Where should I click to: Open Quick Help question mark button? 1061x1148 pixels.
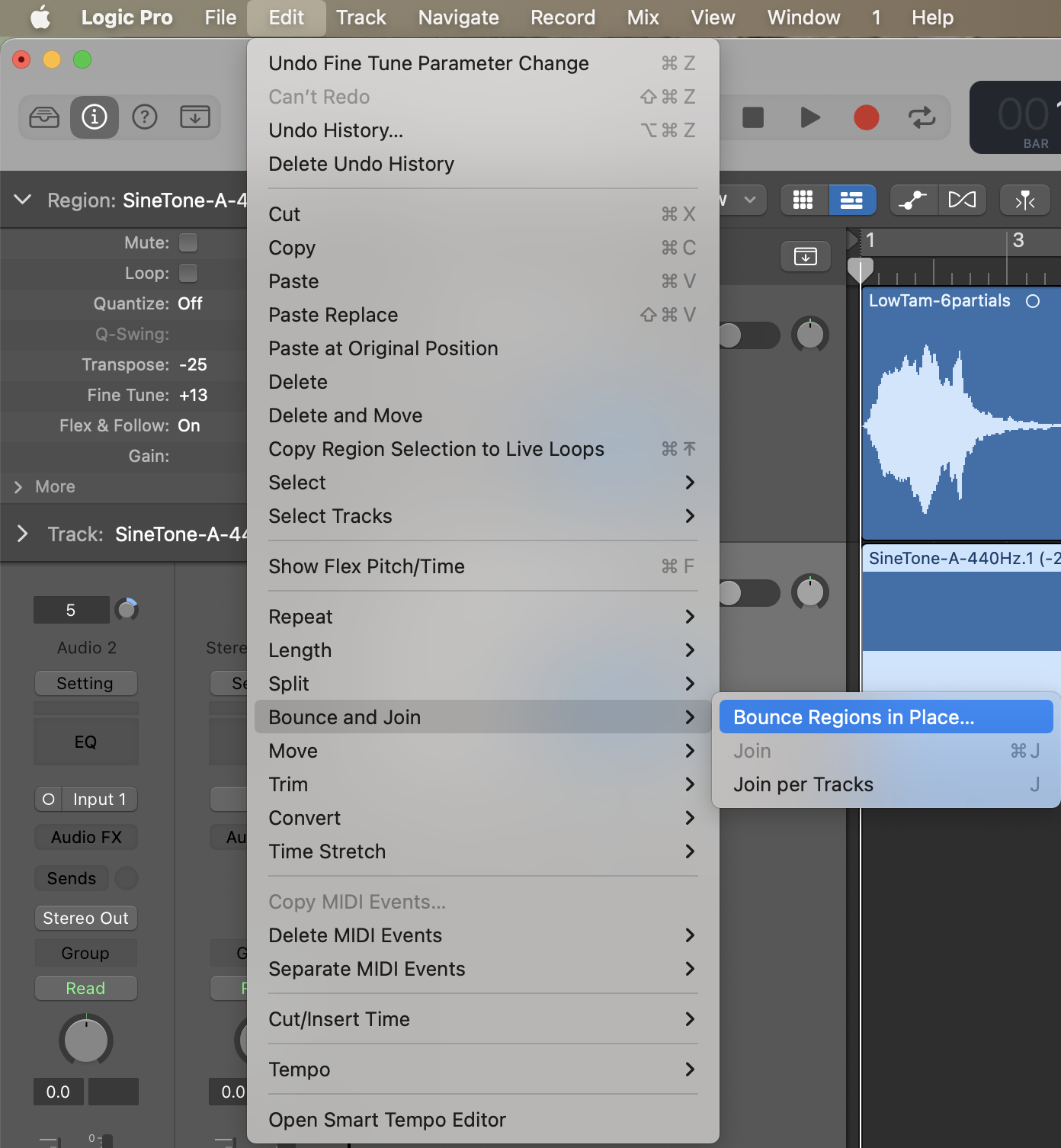(x=145, y=117)
